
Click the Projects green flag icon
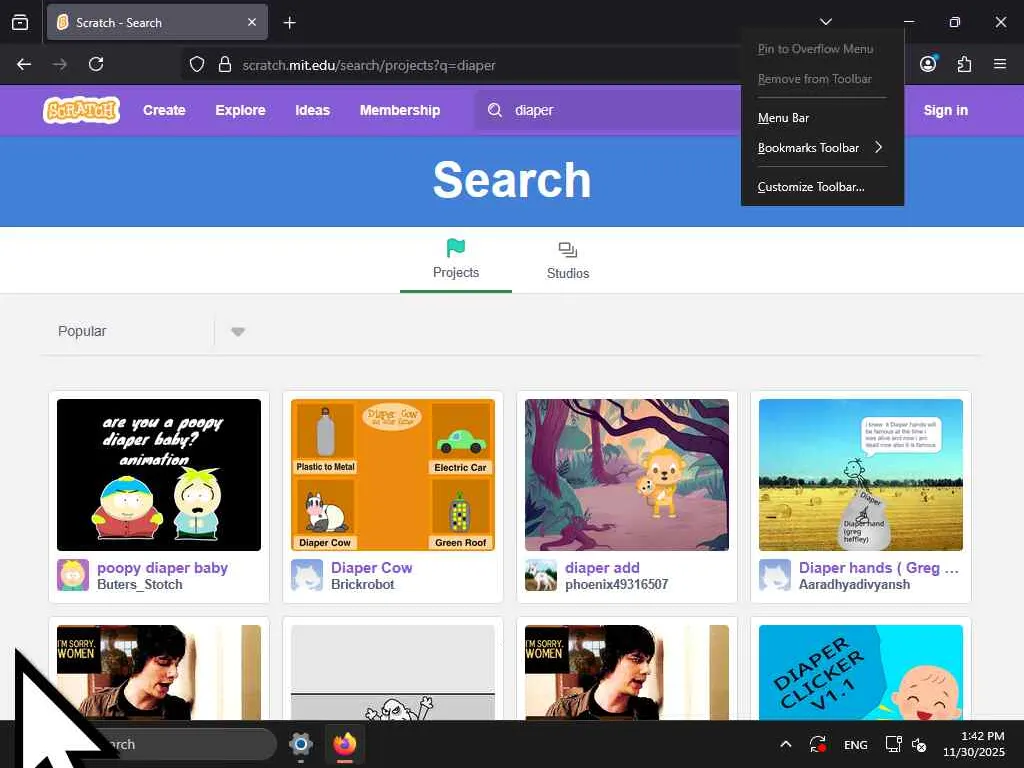click(x=456, y=248)
